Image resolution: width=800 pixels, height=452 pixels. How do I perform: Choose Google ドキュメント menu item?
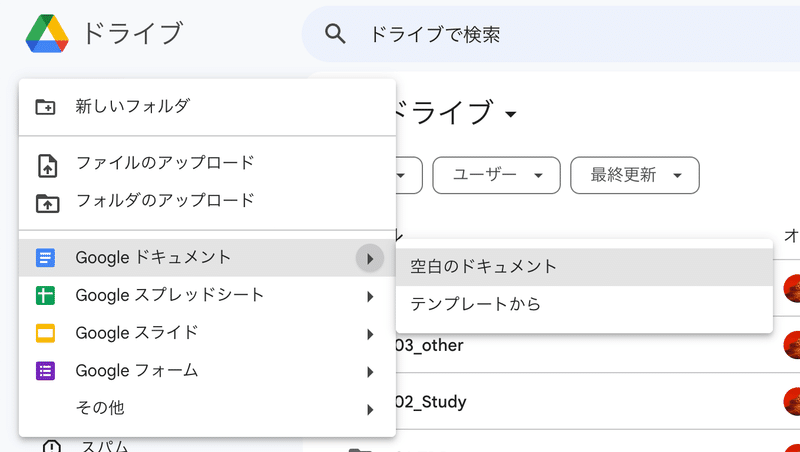[207, 258]
